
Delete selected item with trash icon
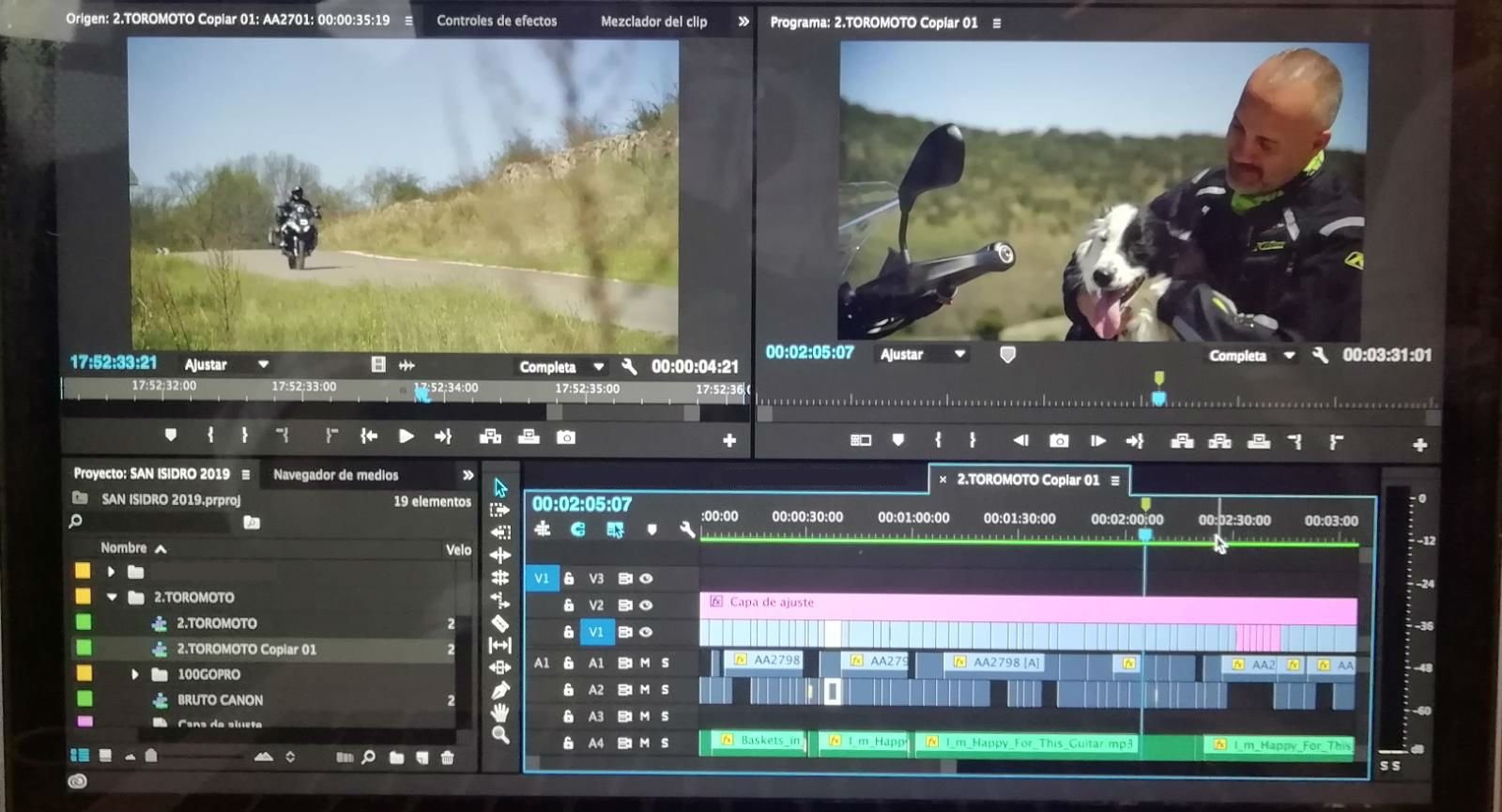[x=447, y=757]
